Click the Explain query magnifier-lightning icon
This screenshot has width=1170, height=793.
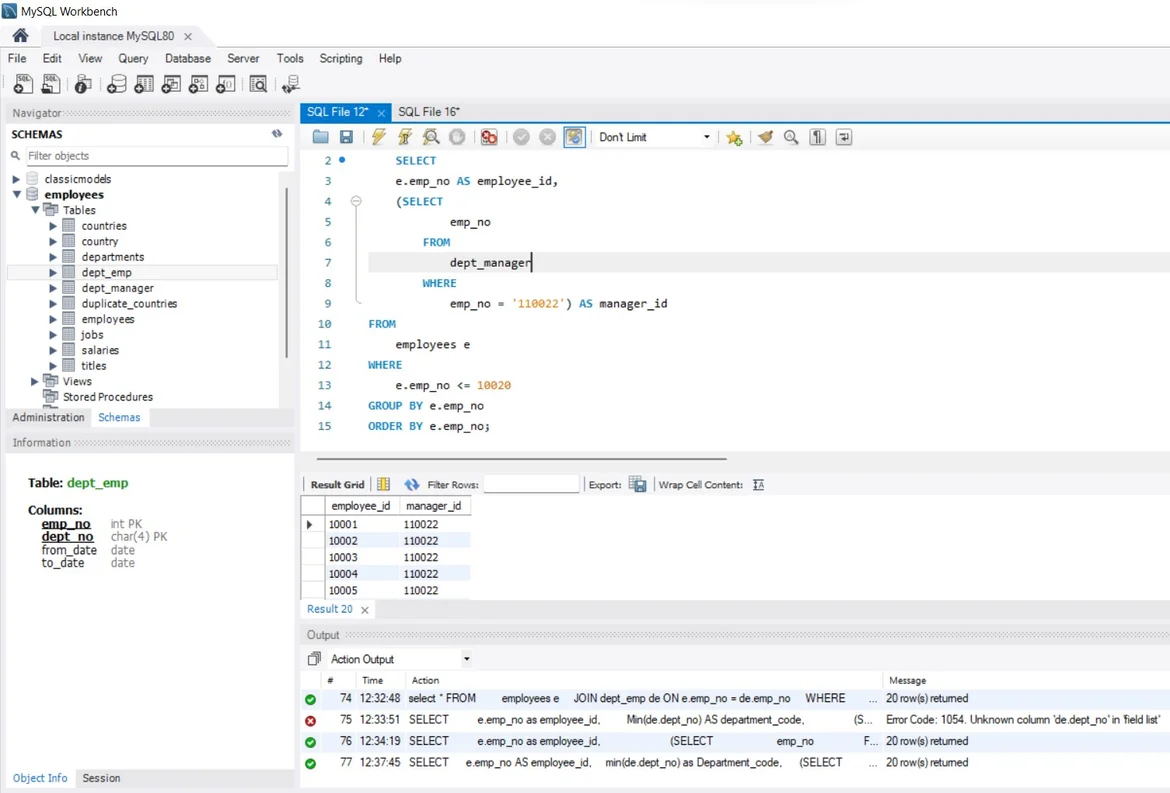(x=431, y=137)
